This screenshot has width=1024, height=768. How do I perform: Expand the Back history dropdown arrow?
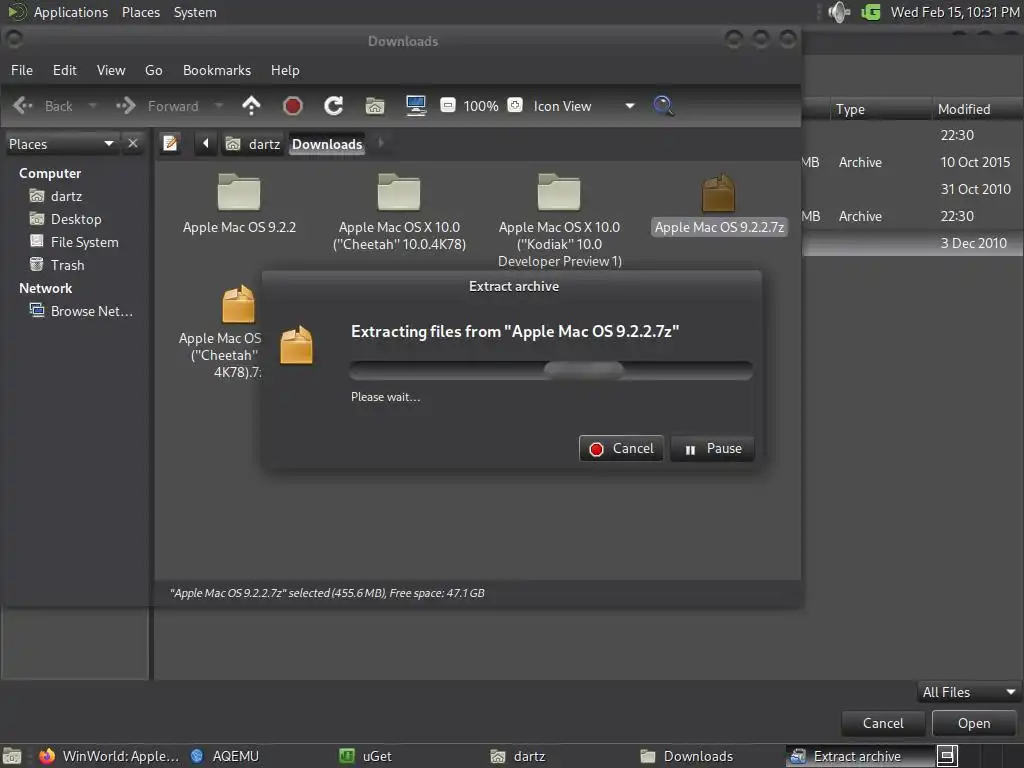click(93, 105)
